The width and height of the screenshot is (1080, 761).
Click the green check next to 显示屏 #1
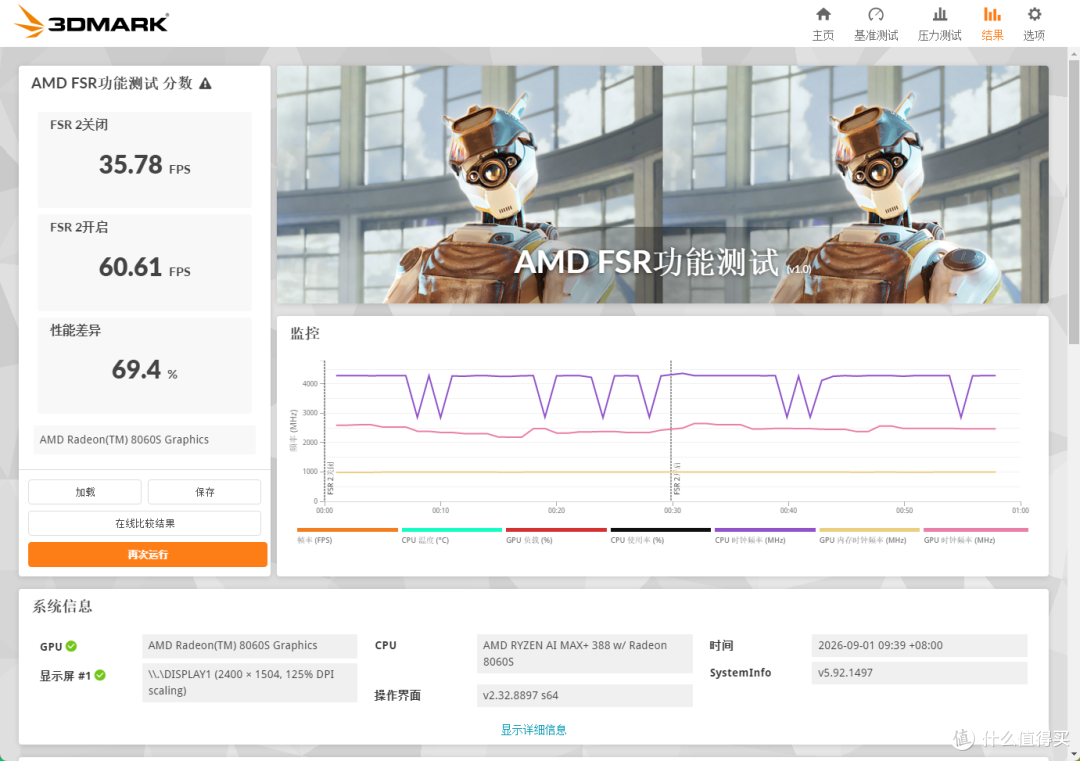pos(100,675)
